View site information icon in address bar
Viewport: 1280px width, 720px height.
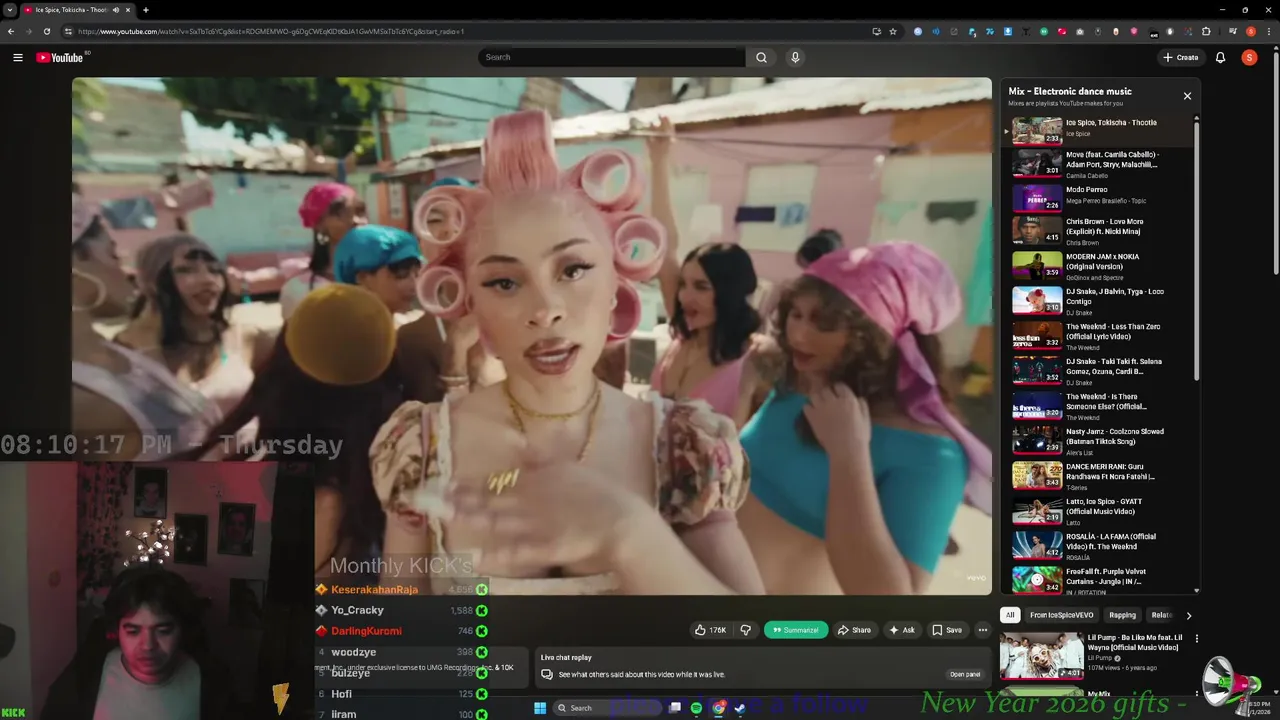tap(68, 31)
